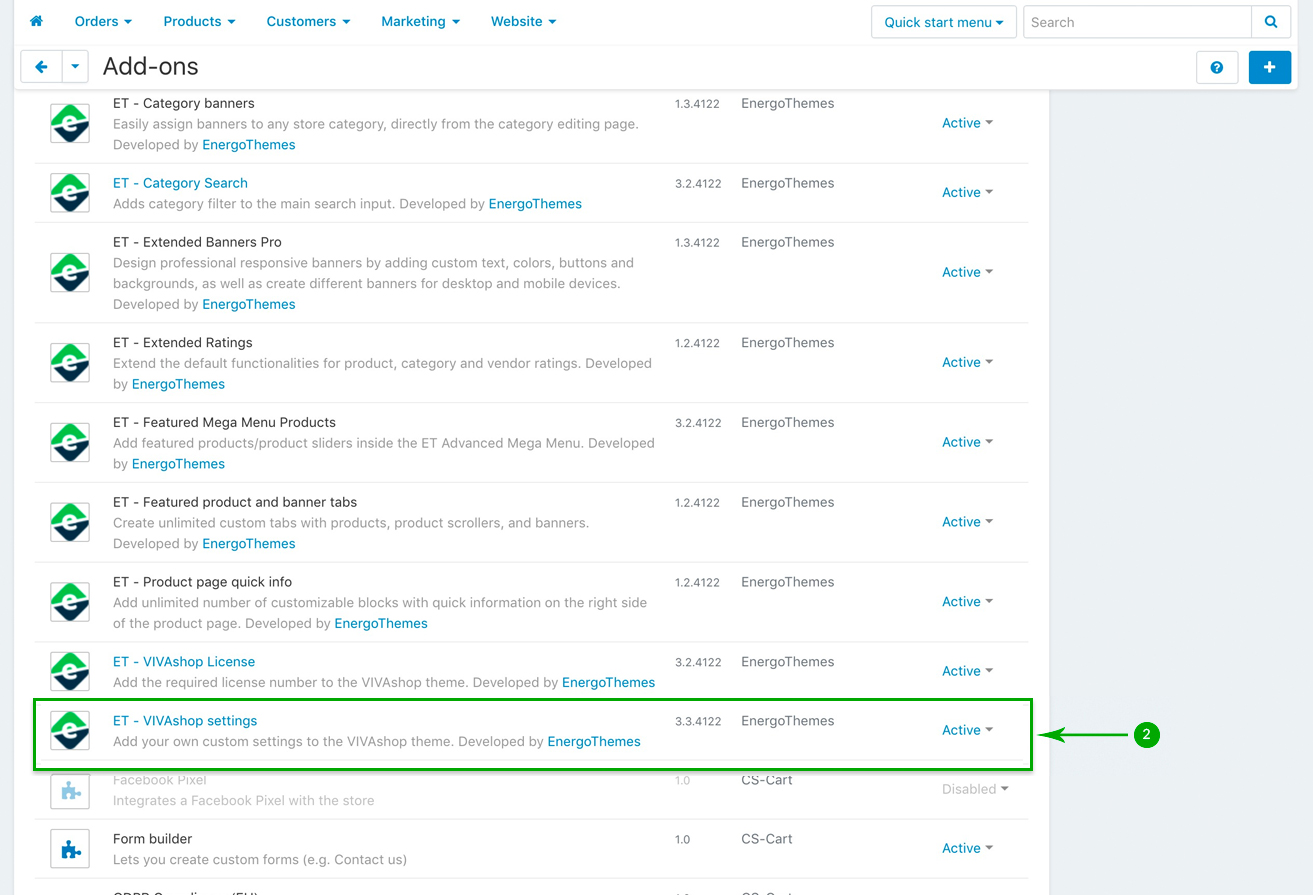The height and width of the screenshot is (895, 1313).
Task: Click EnergoThemes link in Product page quick info
Action: coord(381,624)
